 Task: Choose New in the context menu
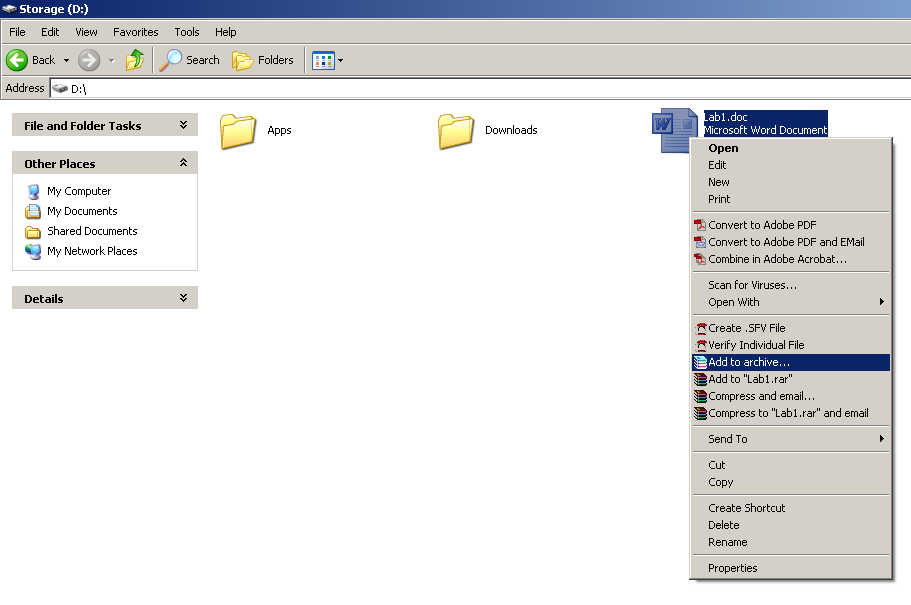[791, 182]
